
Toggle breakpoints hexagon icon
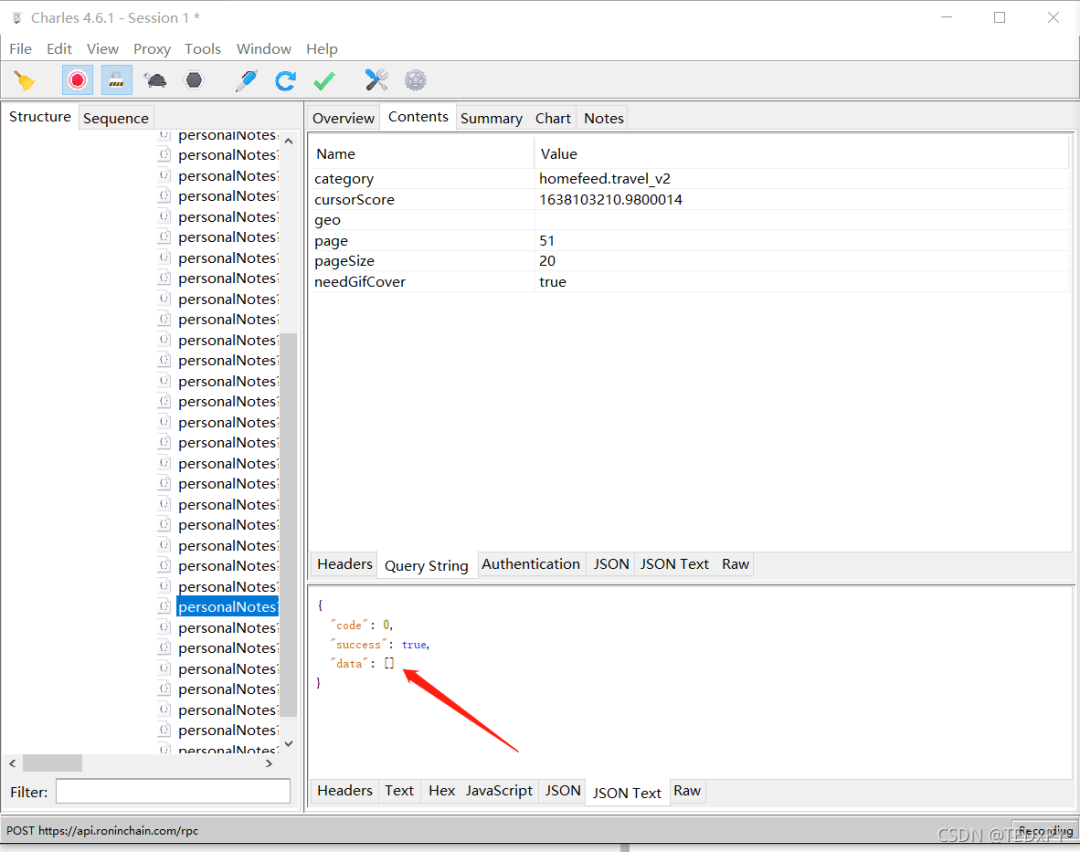[194, 81]
